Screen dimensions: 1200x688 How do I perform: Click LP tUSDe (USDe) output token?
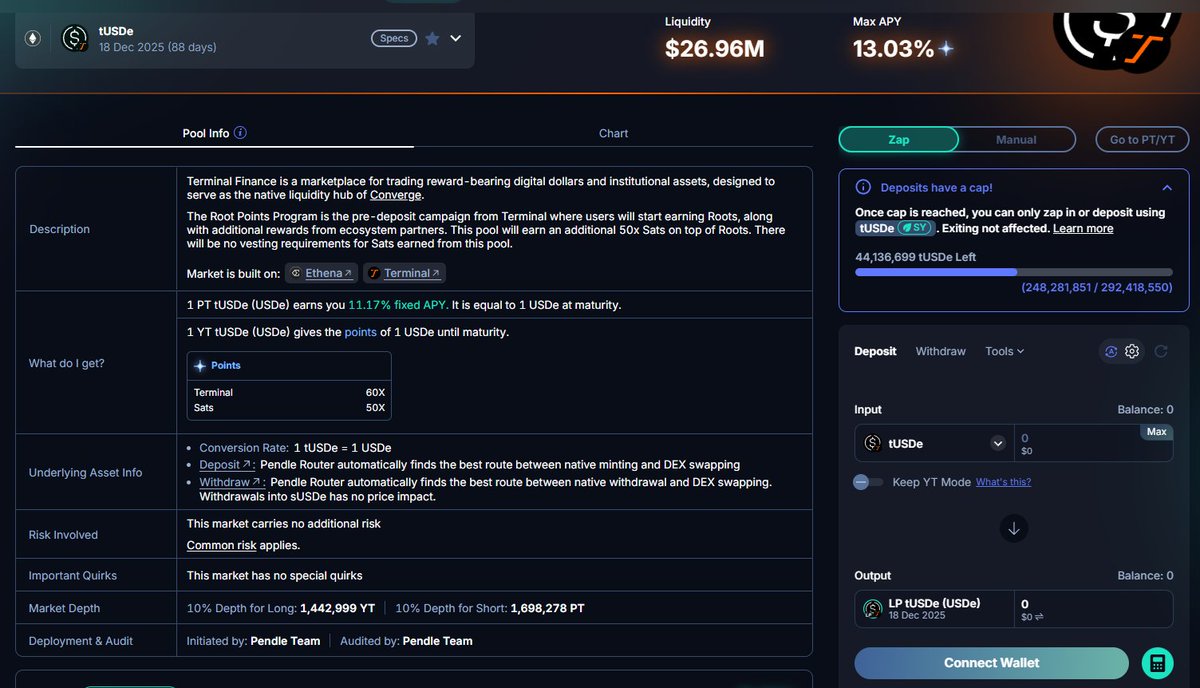point(934,609)
